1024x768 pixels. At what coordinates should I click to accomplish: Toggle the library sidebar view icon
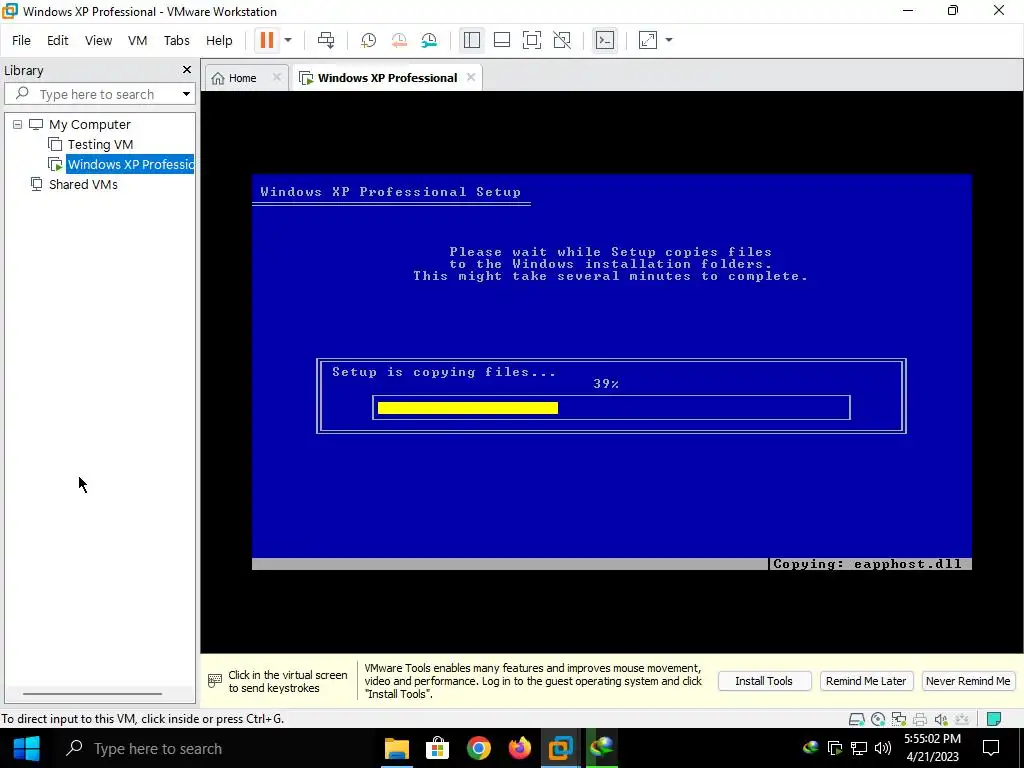[x=472, y=40]
